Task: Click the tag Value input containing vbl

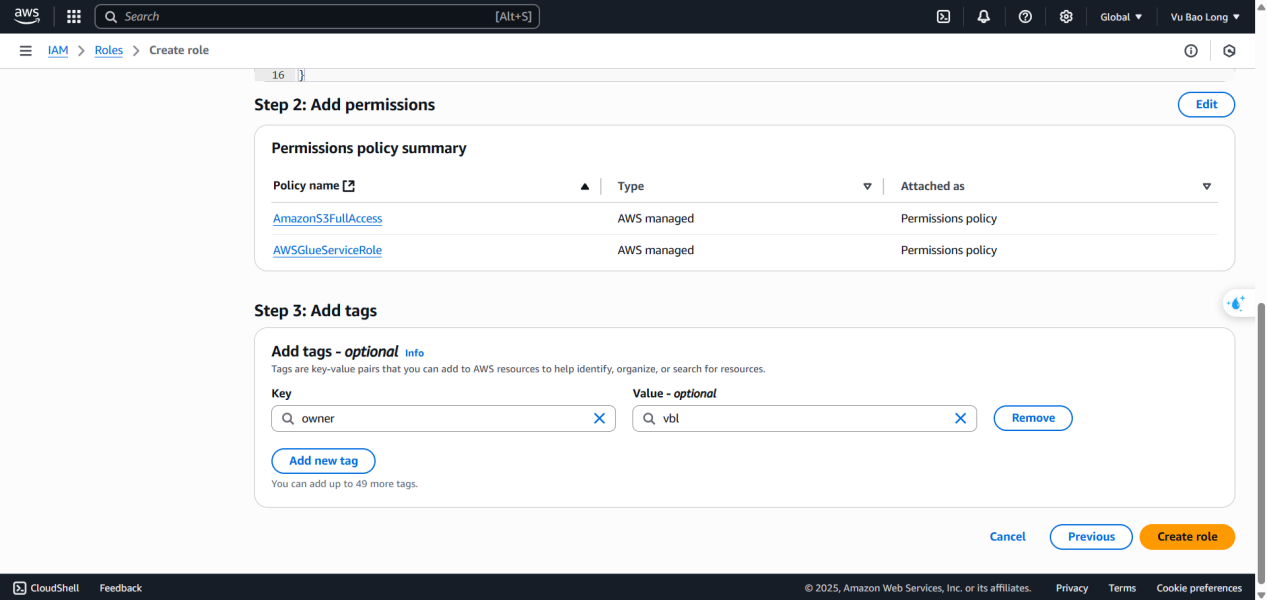Action: (x=804, y=418)
